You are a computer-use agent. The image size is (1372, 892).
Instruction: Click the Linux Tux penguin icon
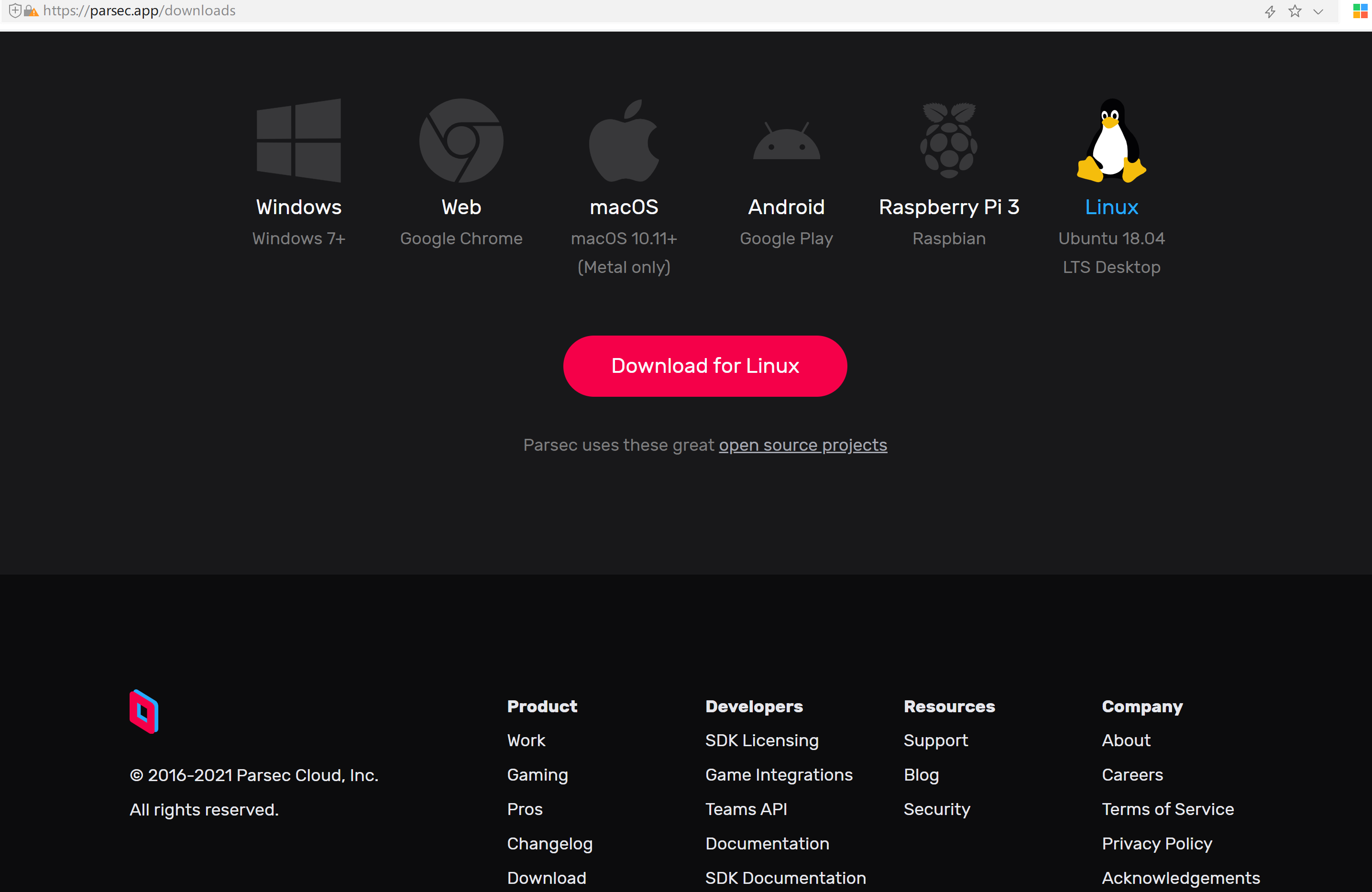[1111, 141]
